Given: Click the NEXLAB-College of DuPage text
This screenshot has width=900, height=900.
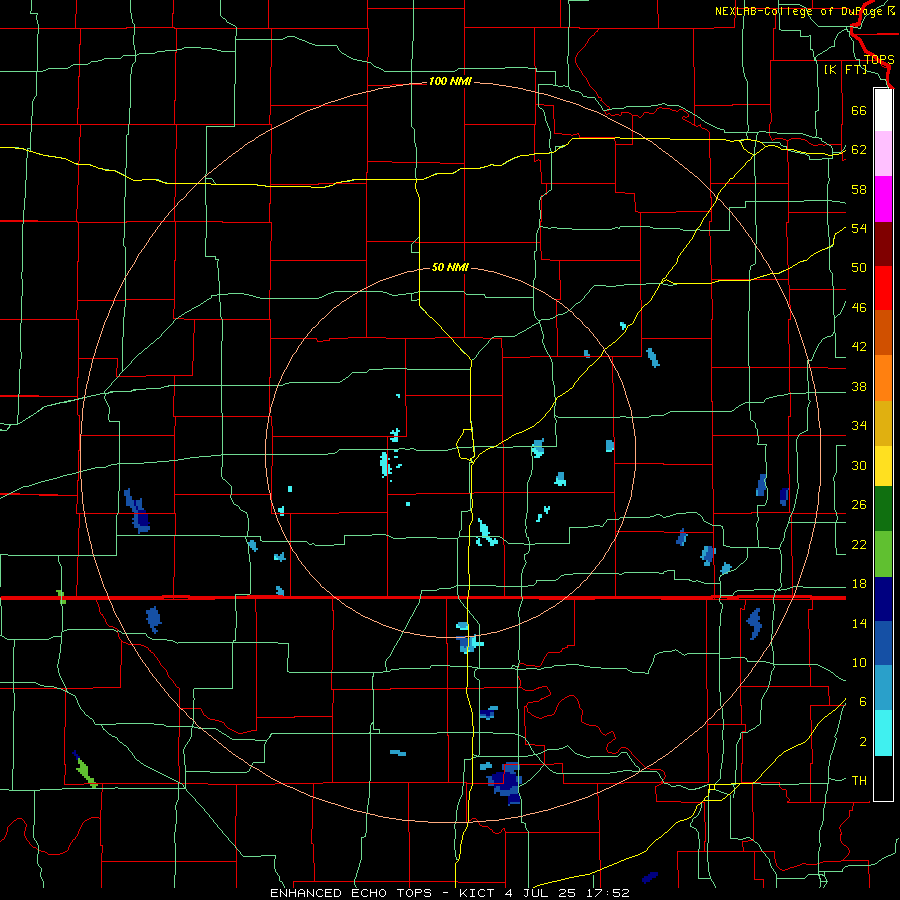Looking at the screenshot, I should [x=800, y=11].
